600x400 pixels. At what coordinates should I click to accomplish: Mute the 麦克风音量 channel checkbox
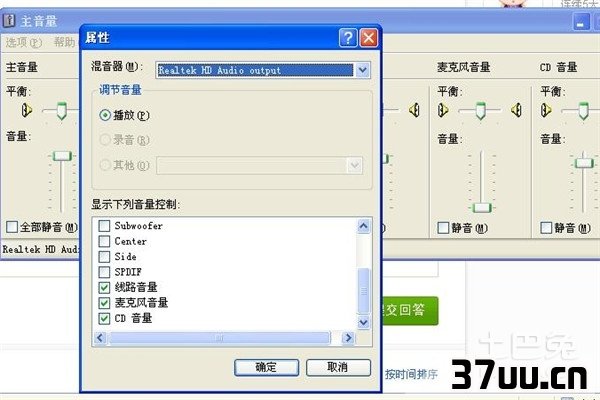tap(443, 228)
